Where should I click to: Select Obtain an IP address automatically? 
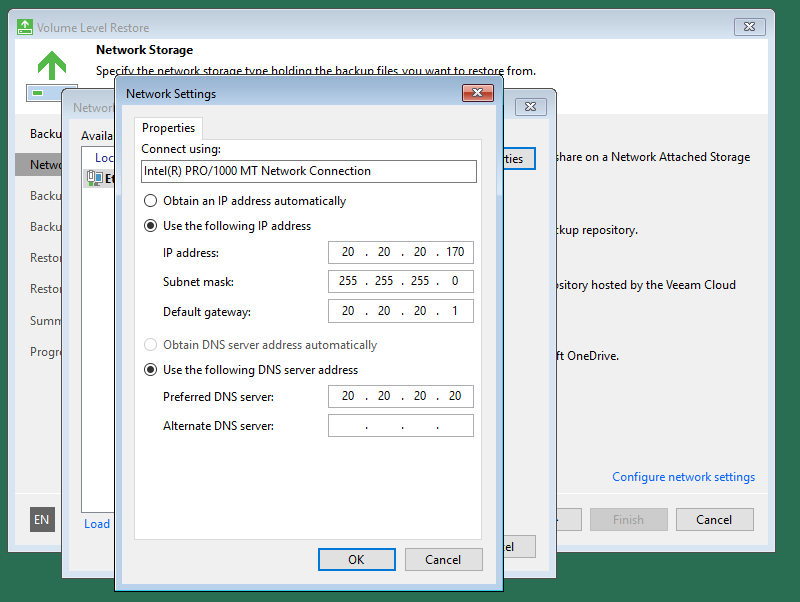(245, 201)
